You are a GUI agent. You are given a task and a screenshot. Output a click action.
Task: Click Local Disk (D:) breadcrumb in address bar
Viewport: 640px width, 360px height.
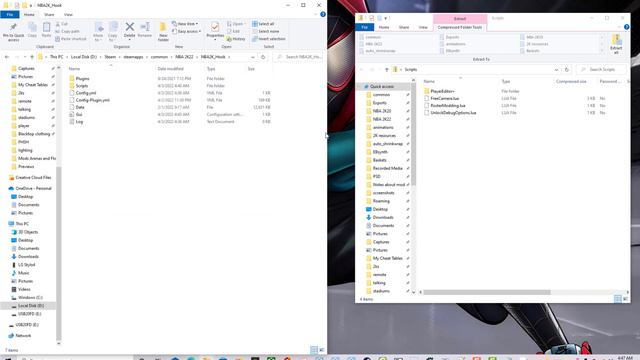click(x=84, y=57)
